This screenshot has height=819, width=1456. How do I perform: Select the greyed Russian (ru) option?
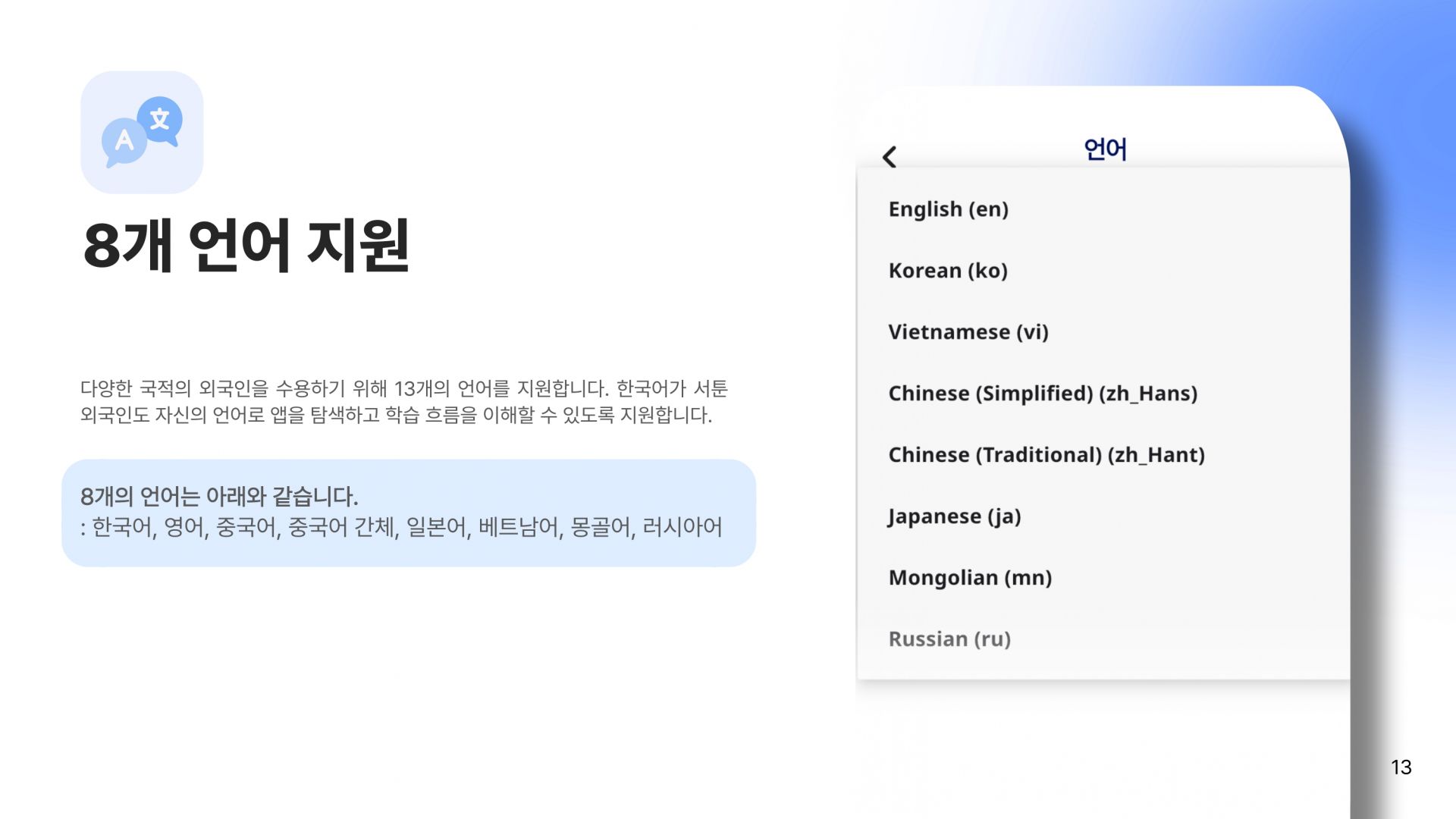pos(949,639)
